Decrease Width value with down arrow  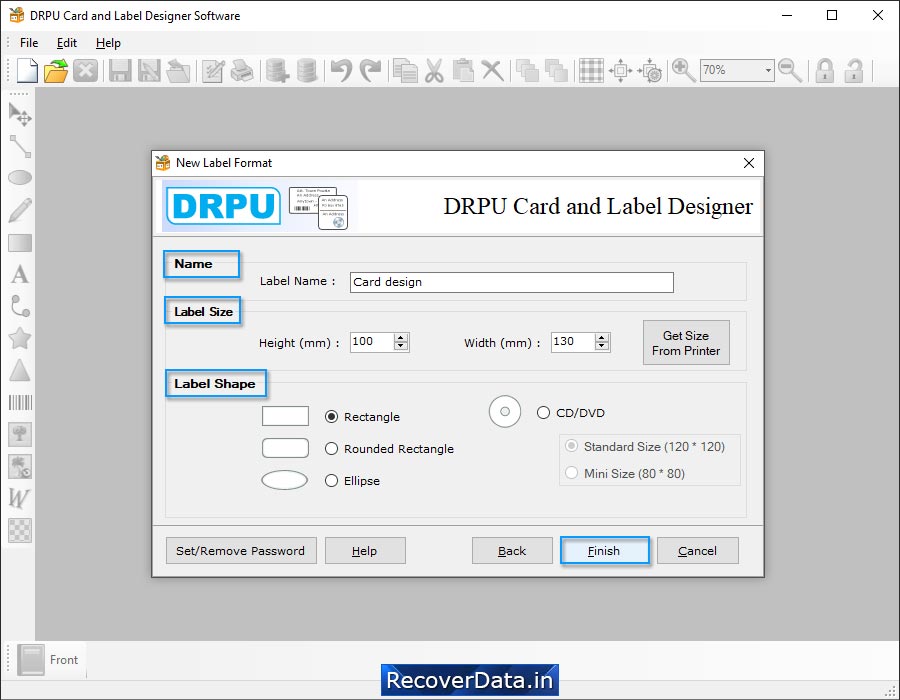[x=602, y=346]
